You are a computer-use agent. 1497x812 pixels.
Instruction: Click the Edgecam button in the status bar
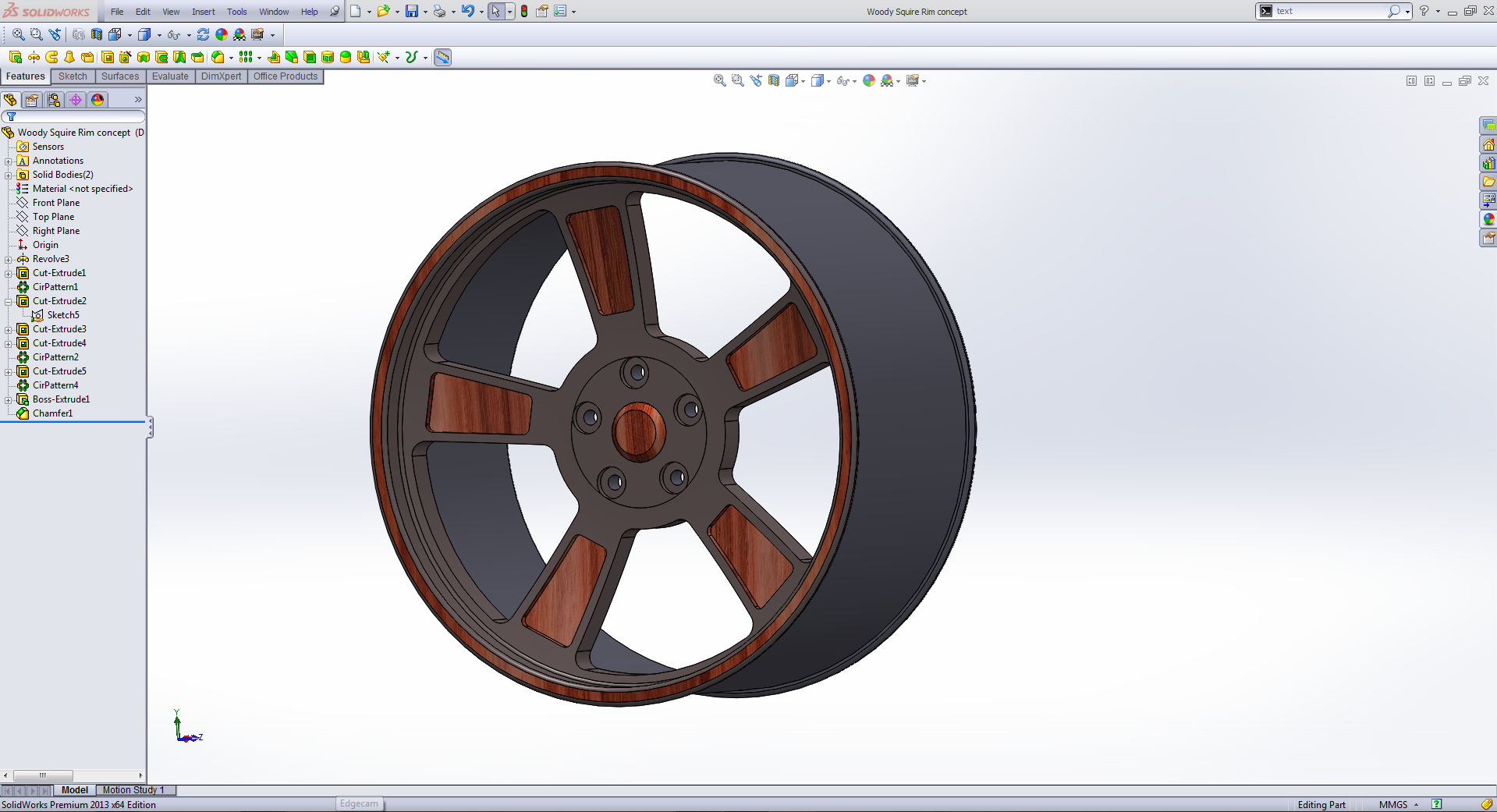359,803
